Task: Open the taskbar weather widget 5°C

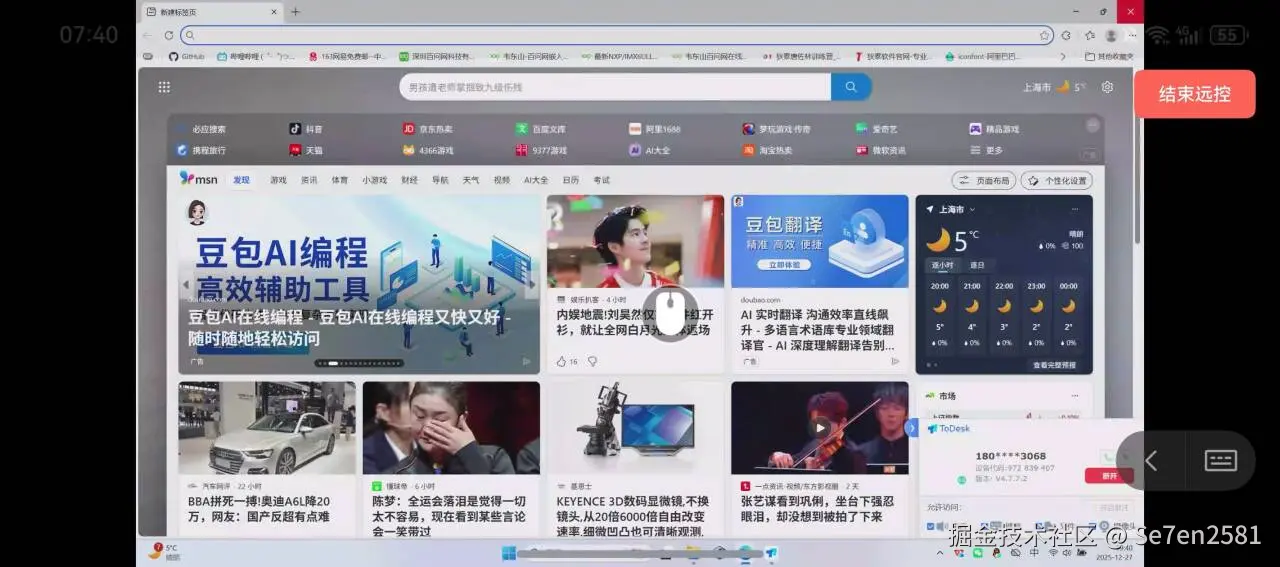Action: [163, 552]
